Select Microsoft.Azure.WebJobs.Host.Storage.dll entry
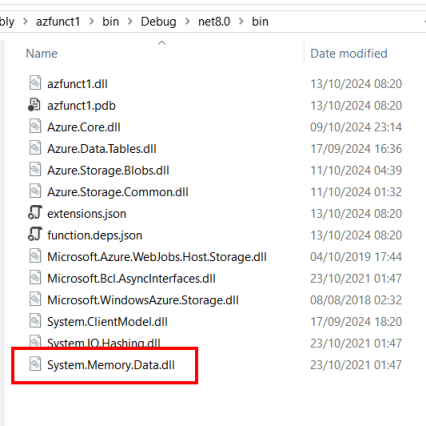426x426 pixels. point(157,257)
